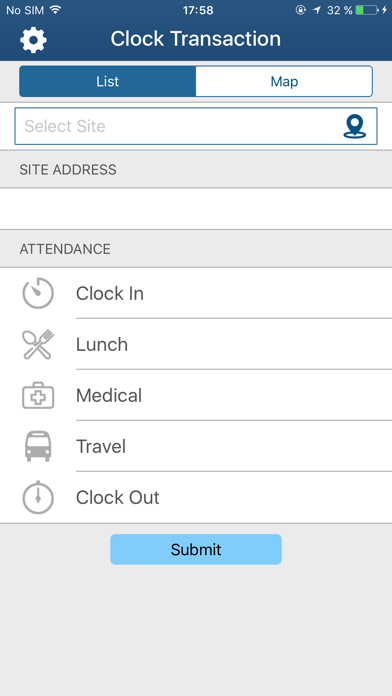Tap the location arrow in status bar
Viewport: 392px width, 696px height.
[x=317, y=10]
